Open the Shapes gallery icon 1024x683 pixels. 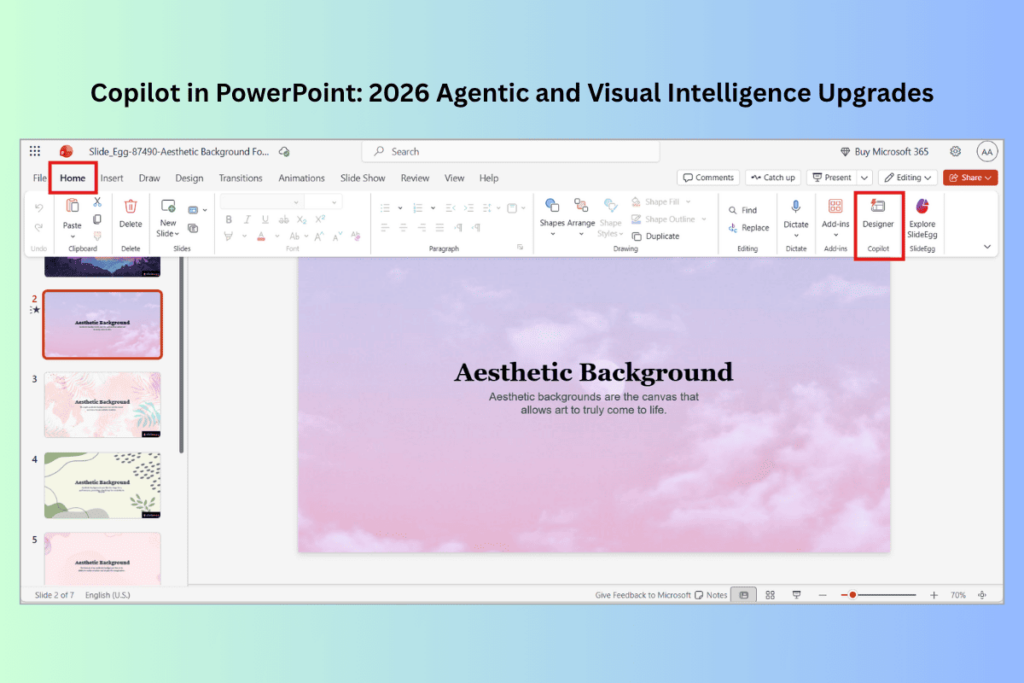pos(552,206)
